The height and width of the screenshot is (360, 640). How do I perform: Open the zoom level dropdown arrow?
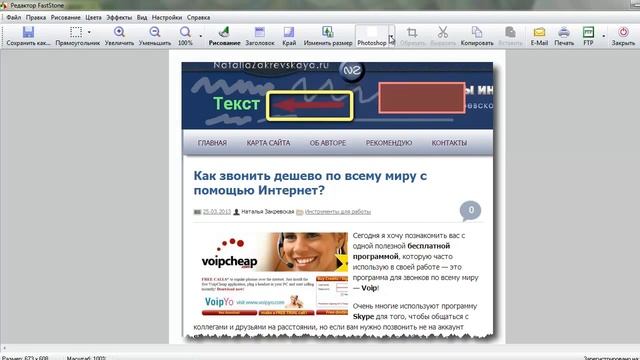pyautogui.click(x=200, y=36)
